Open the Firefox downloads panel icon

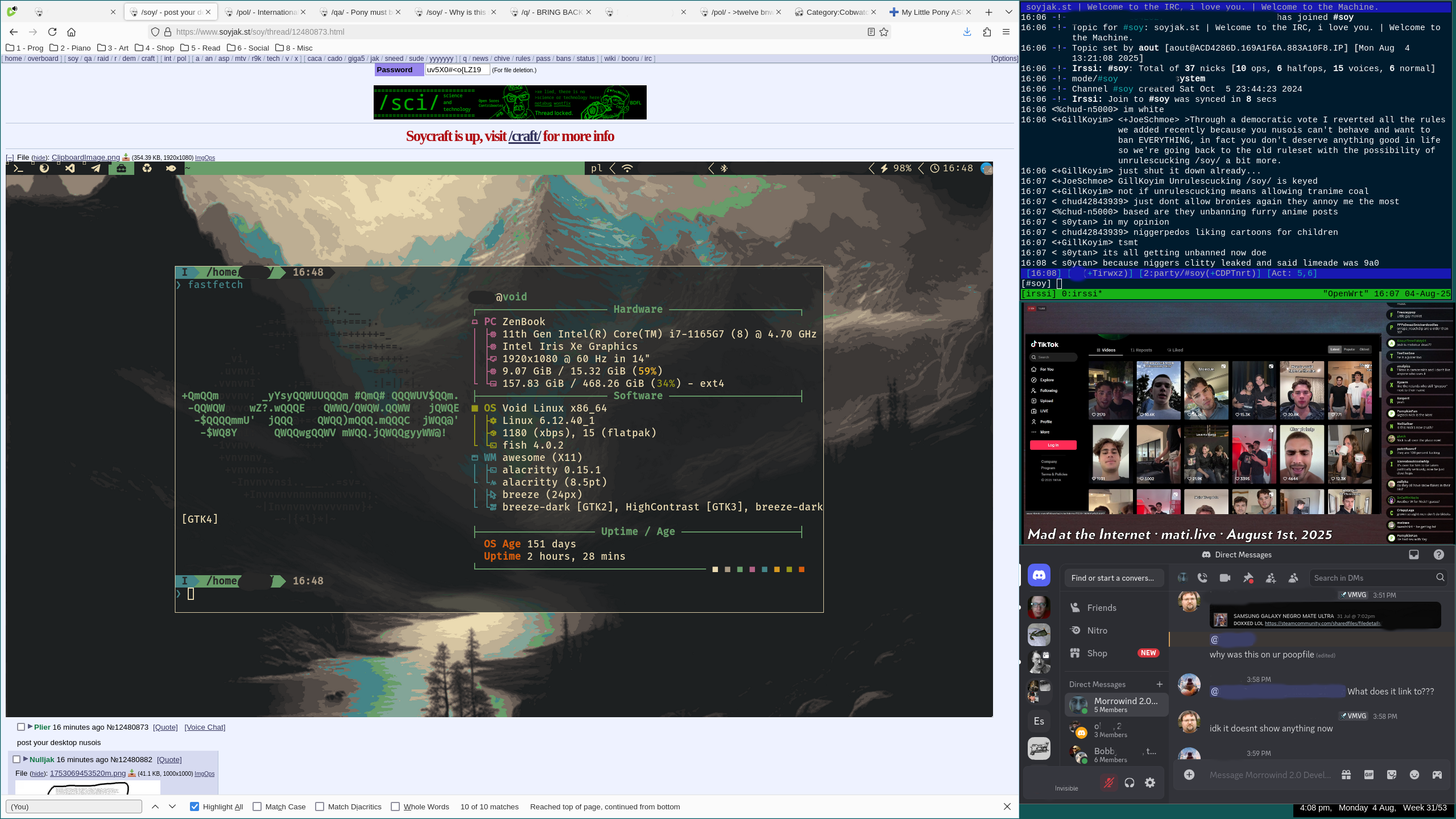(967, 32)
